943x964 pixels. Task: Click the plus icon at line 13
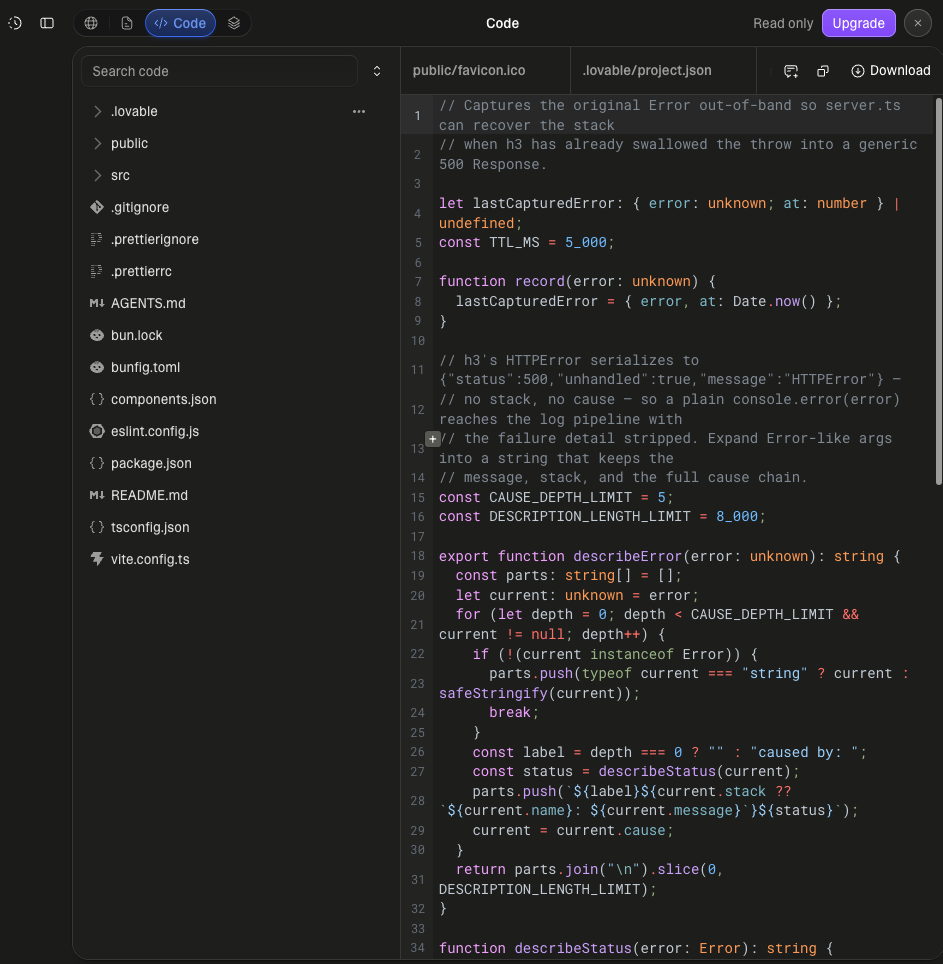433,439
